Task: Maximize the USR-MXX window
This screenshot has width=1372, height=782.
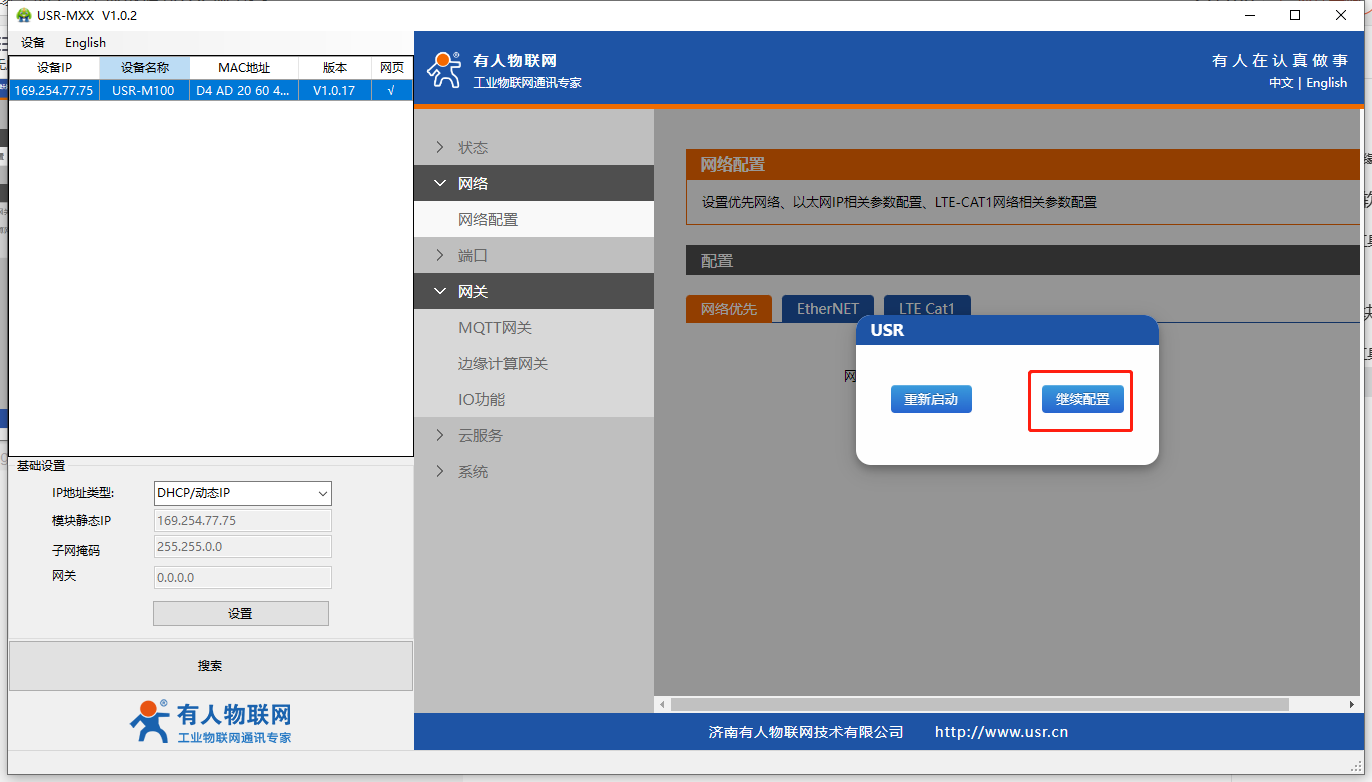Action: tap(1295, 15)
